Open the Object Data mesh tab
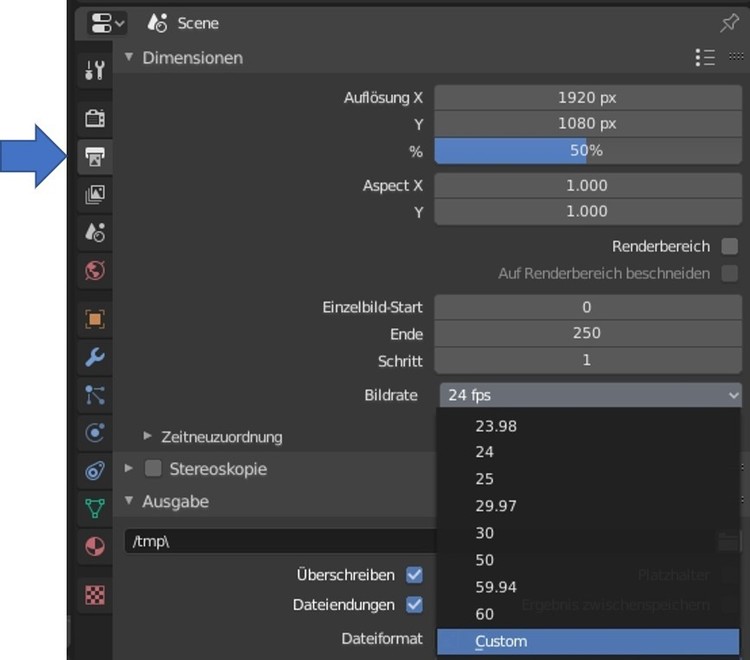This screenshot has height=660, width=750. click(95, 508)
